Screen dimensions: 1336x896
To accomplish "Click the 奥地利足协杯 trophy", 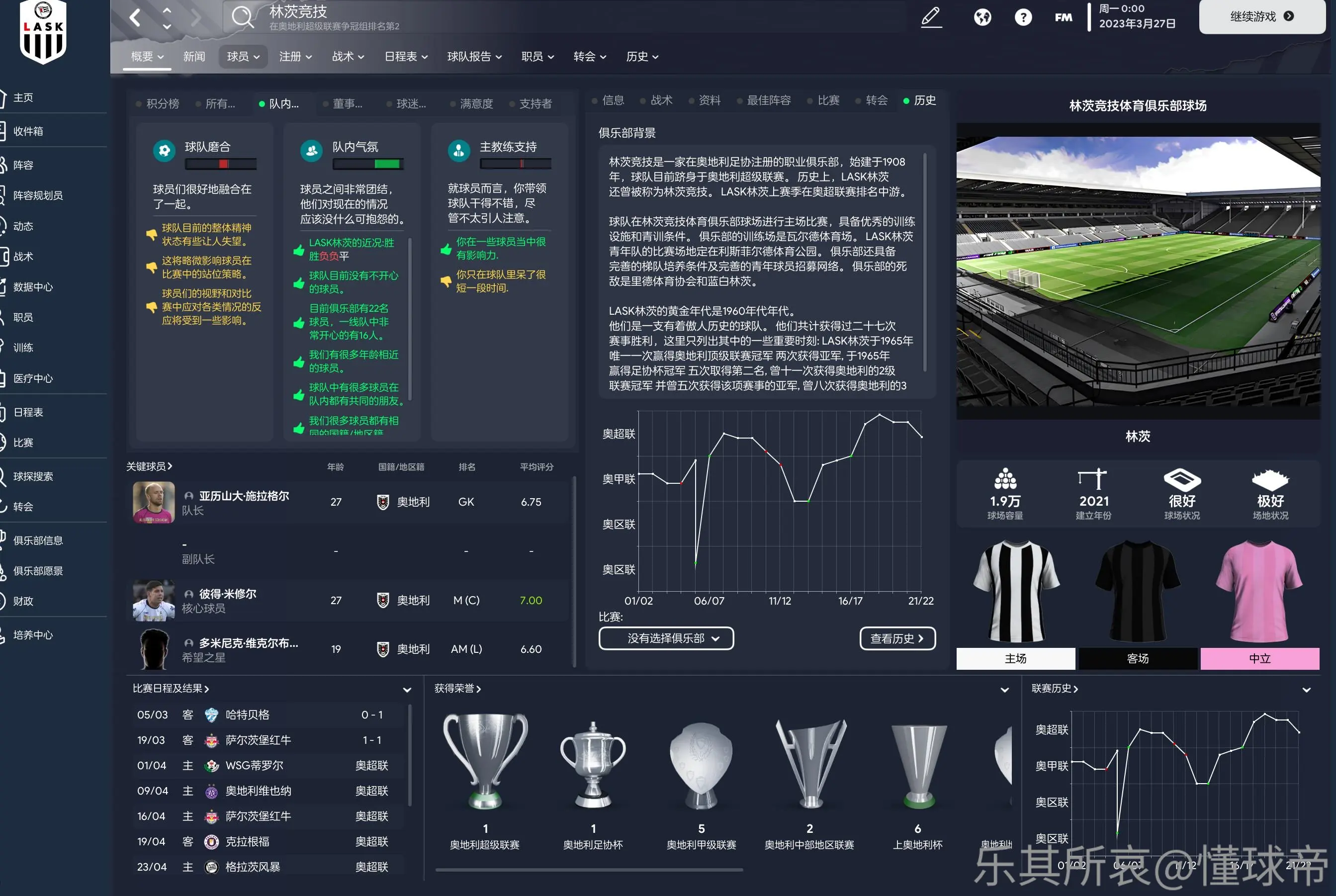I will coord(593,765).
